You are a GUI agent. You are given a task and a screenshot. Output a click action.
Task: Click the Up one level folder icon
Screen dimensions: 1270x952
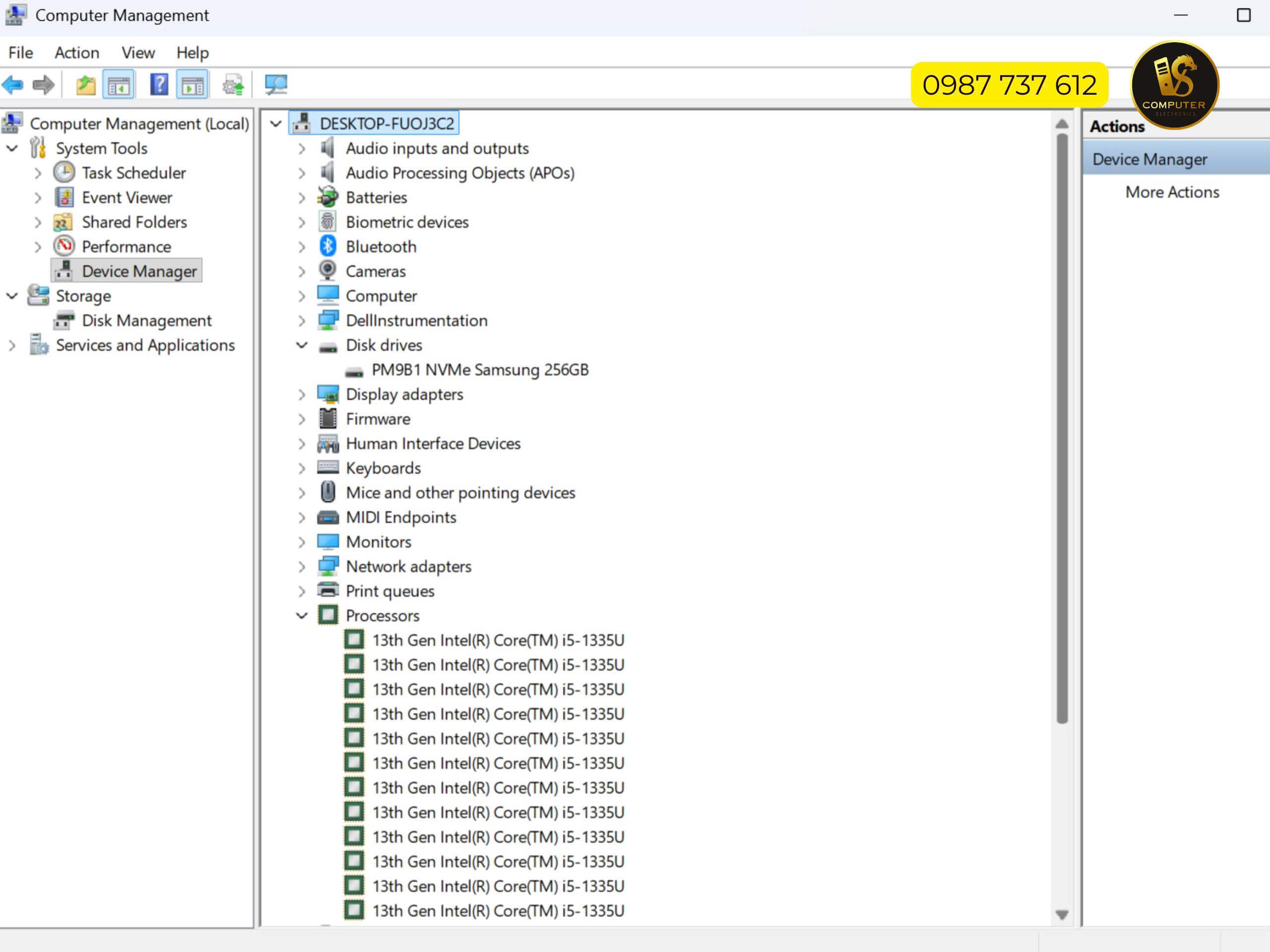tap(85, 85)
